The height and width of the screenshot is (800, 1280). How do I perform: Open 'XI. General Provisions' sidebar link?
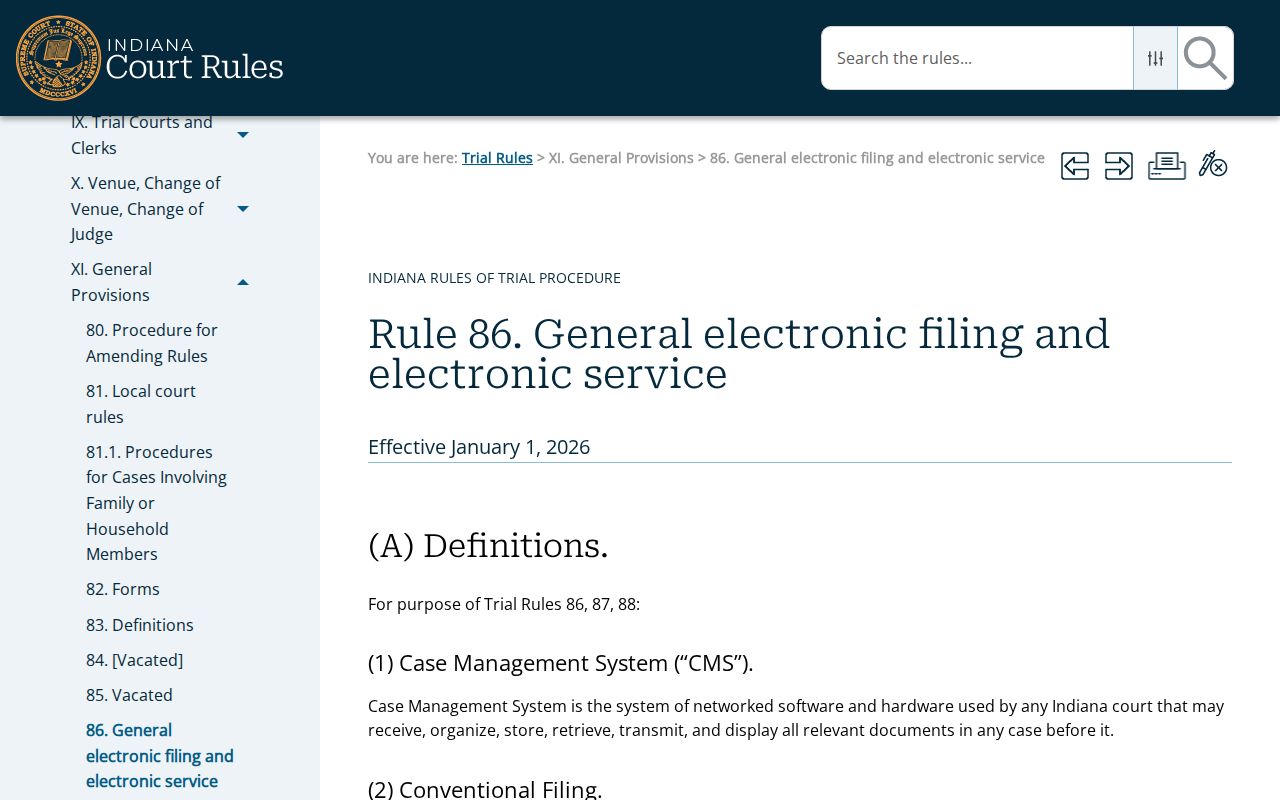coord(111,282)
